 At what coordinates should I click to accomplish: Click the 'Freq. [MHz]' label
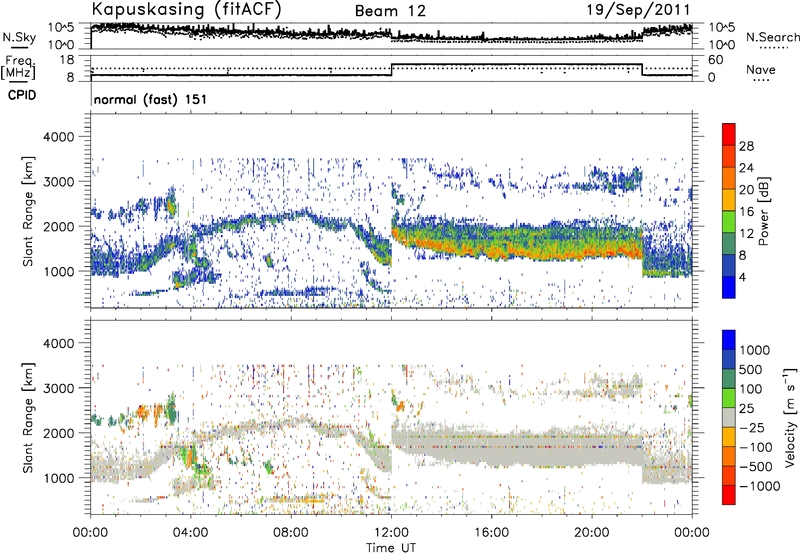[18, 68]
